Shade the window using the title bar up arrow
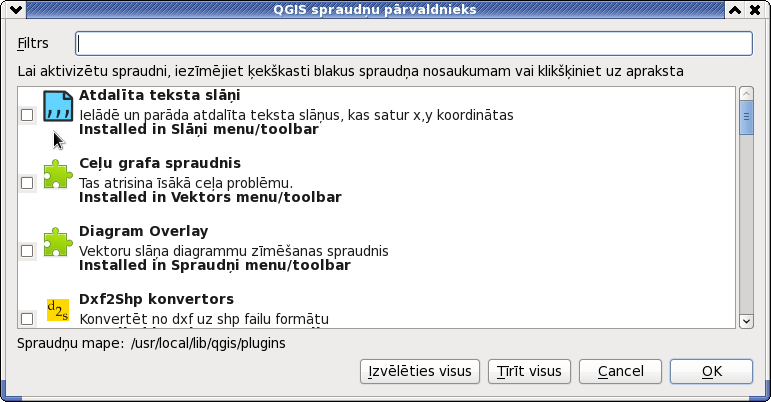 (735, 9)
